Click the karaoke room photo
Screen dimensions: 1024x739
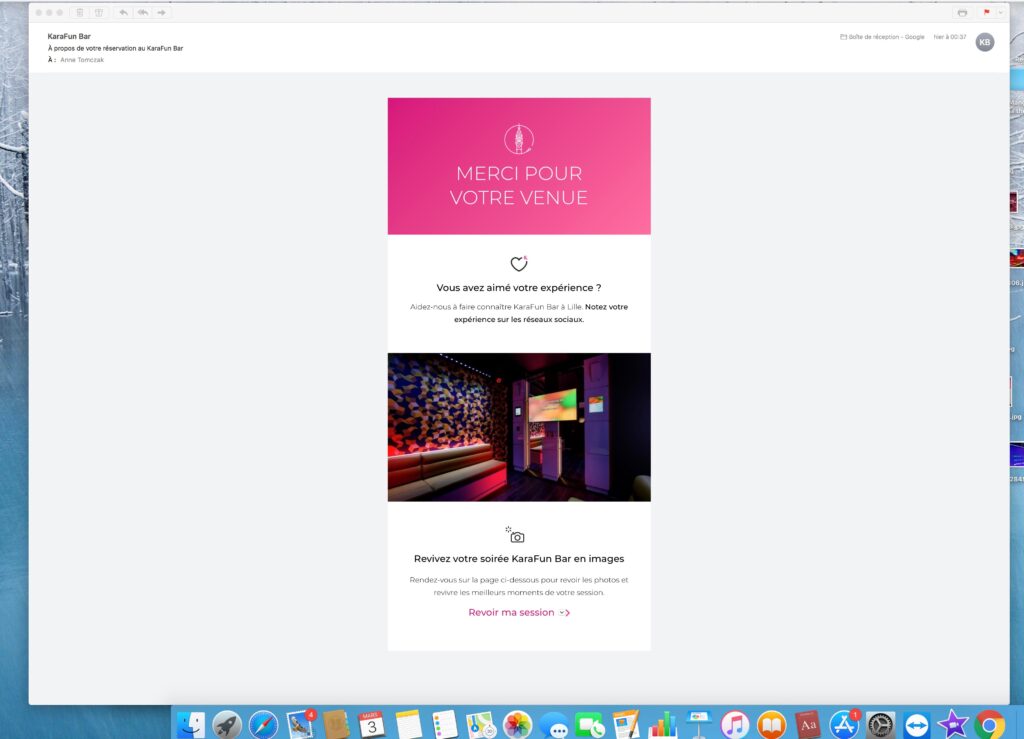click(519, 427)
